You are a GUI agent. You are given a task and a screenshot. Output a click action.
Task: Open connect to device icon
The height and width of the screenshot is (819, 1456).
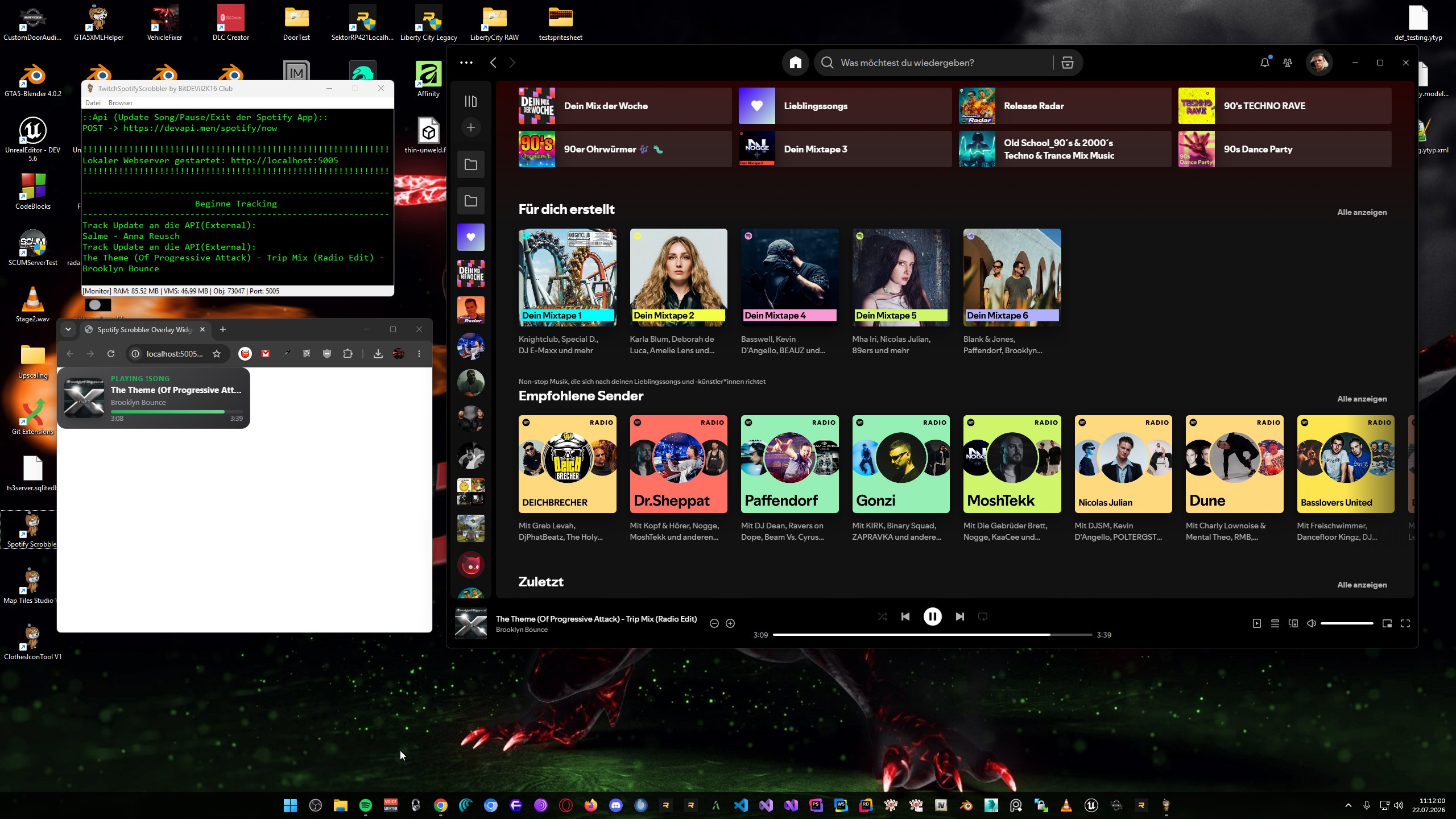(x=1293, y=624)
